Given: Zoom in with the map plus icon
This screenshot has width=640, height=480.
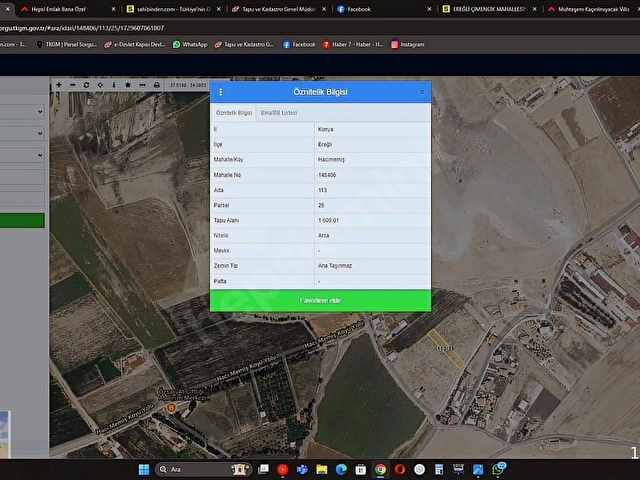Looking at the screenshot, I should click(x=59, y=85).
